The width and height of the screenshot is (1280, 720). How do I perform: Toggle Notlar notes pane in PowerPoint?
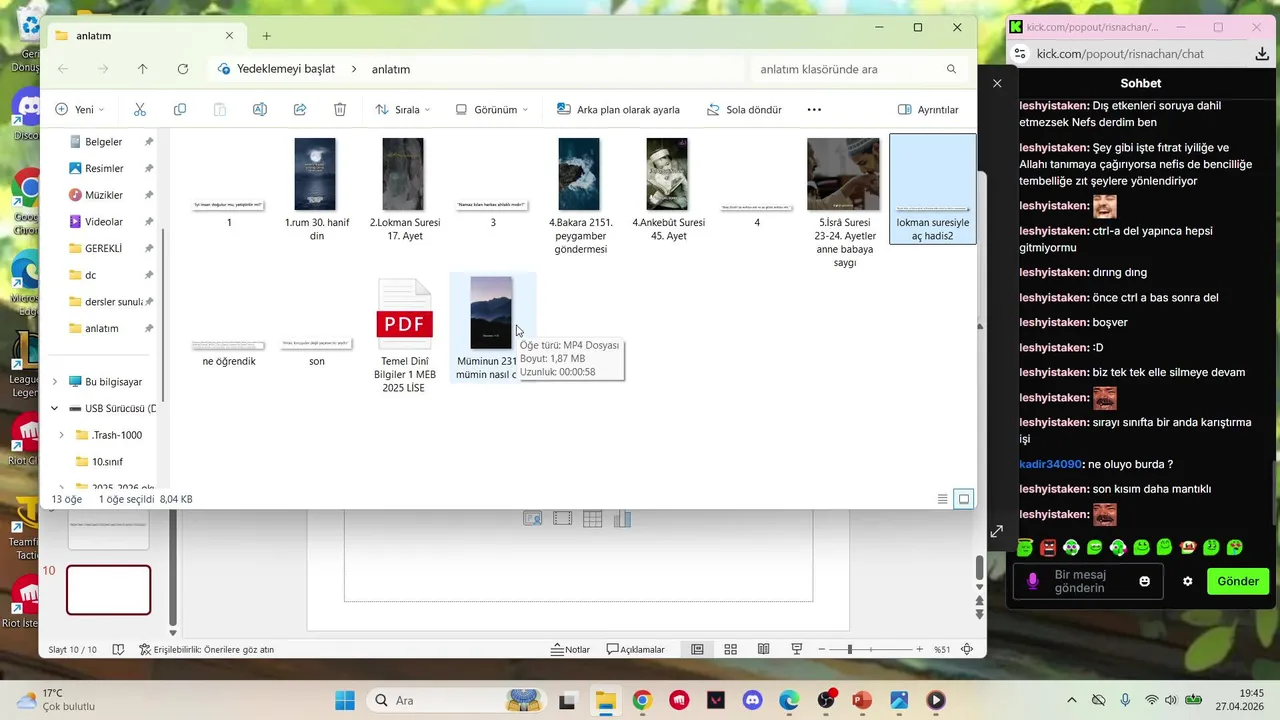pos(571,650)
